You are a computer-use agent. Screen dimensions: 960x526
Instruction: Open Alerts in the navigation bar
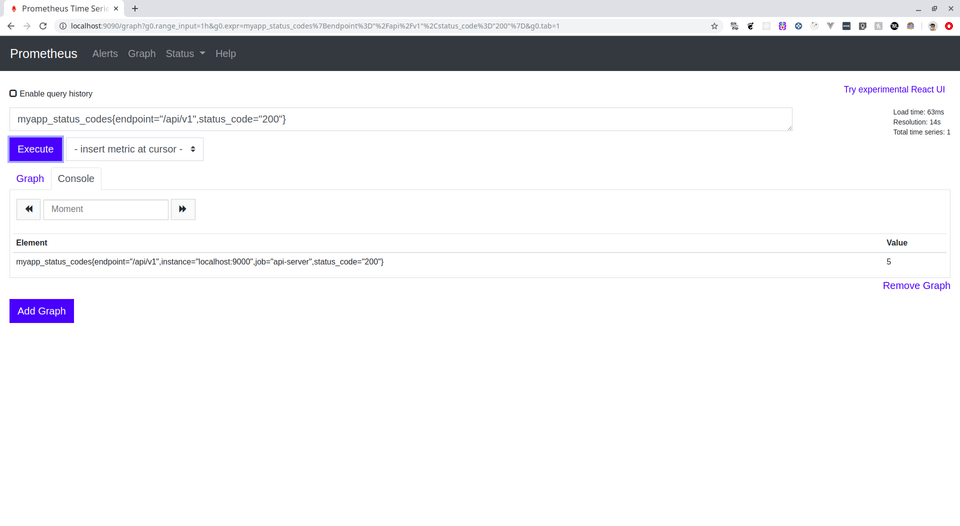[105, 53]
